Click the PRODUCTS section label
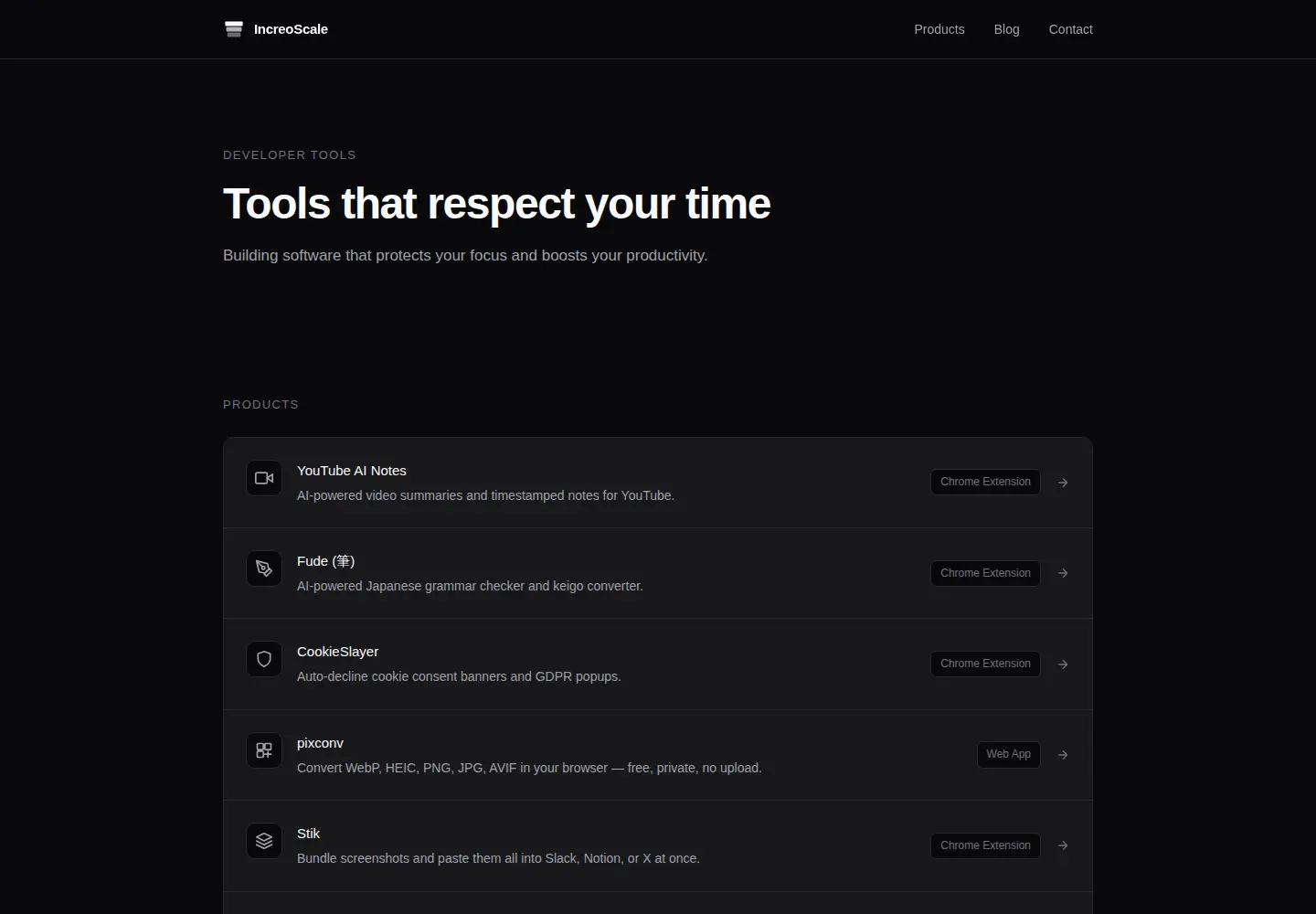 (260, 405)
